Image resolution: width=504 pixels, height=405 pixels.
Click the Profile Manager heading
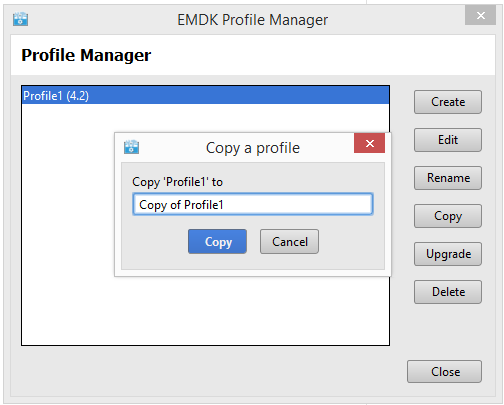pyautogui.click(x=86, y=55)
